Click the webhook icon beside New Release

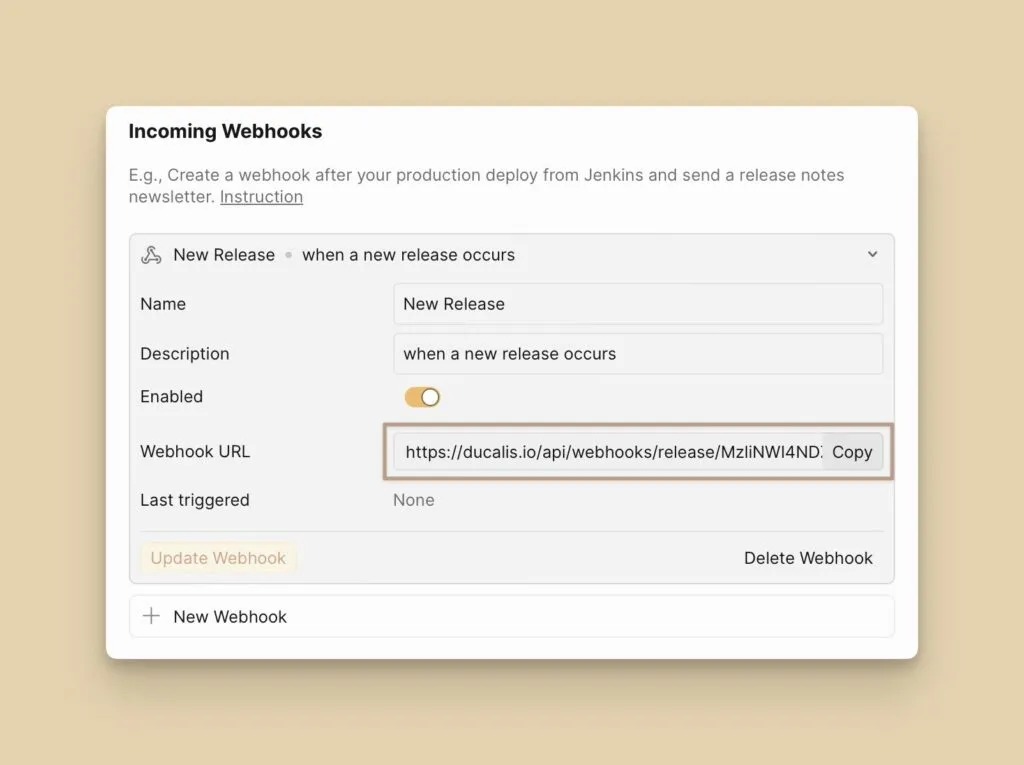coord(151,255)
